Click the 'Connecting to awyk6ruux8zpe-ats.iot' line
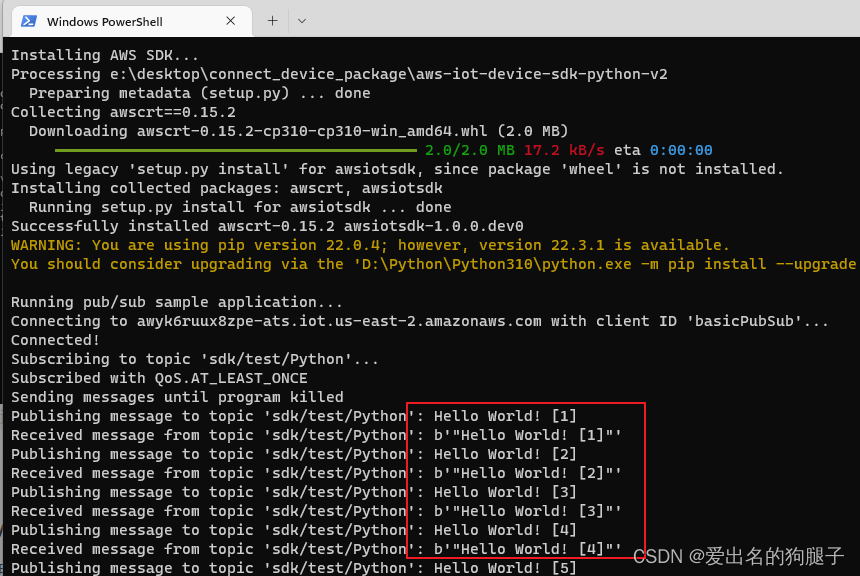This screenshot has width=860, height=576. pos(420,321)
